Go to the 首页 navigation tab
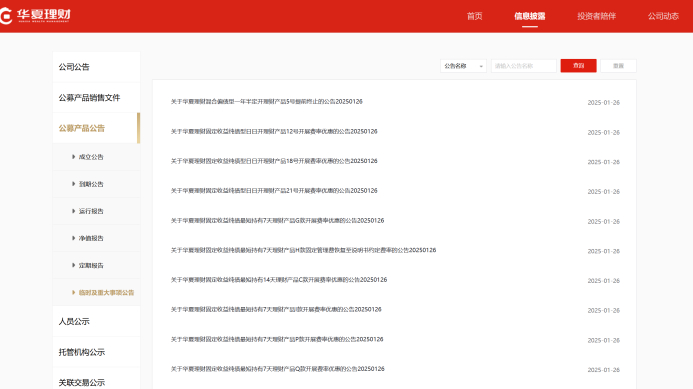Viewport: 693px width, 389px height. [x=475, y=16]
